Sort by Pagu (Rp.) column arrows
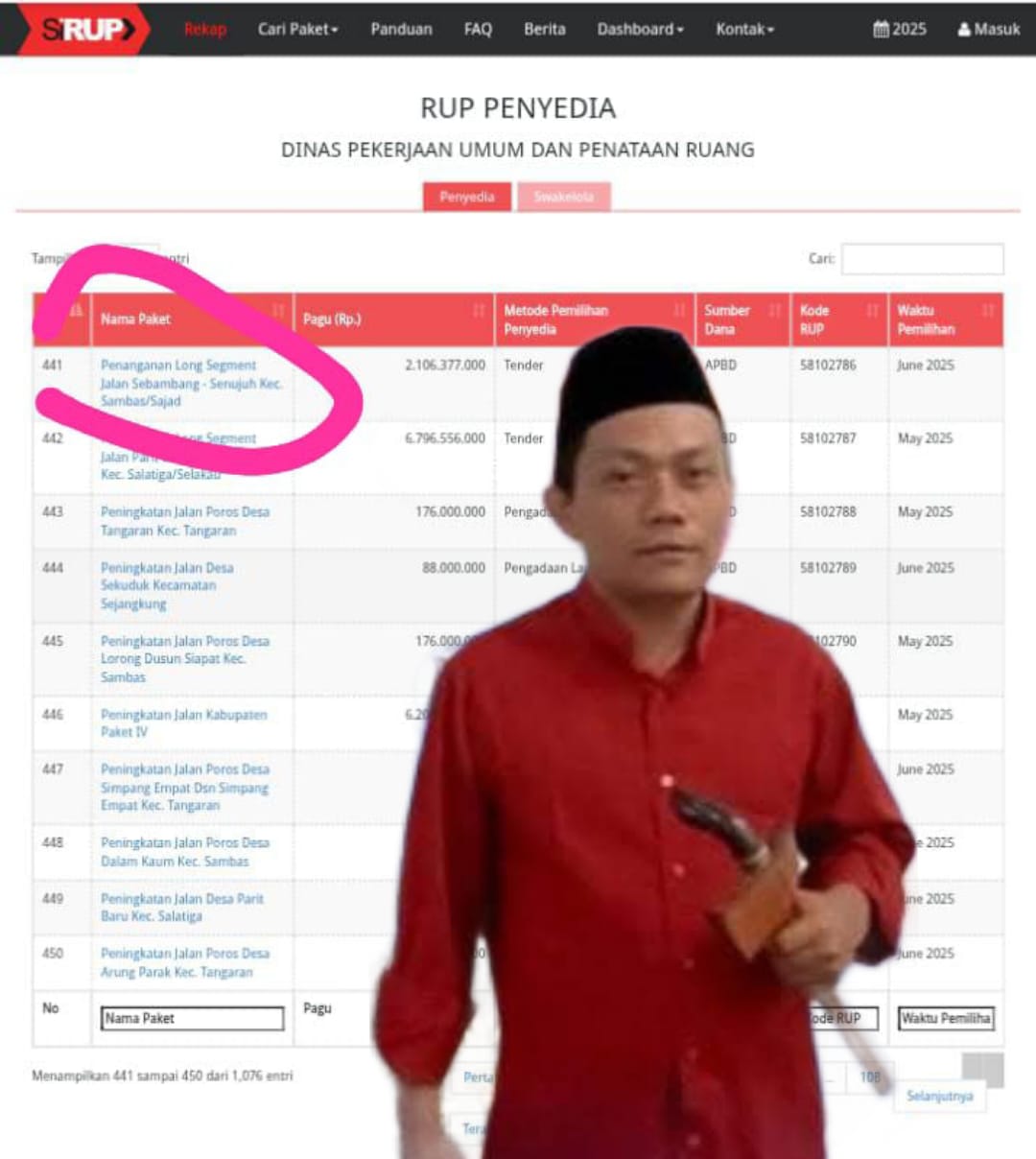Image resolution: width=1036 pixels, height=1159 pixels. [479, 310]
